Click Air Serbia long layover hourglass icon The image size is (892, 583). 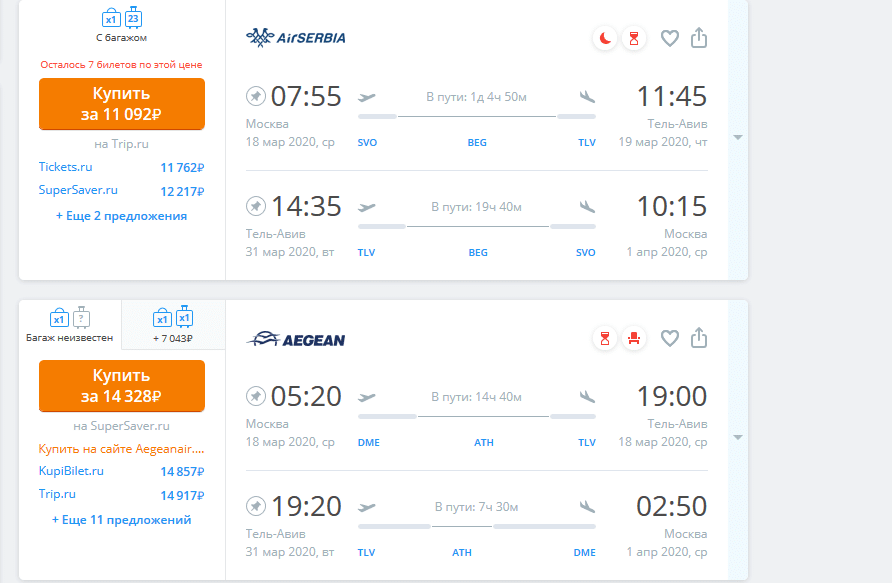click(634, 39)
